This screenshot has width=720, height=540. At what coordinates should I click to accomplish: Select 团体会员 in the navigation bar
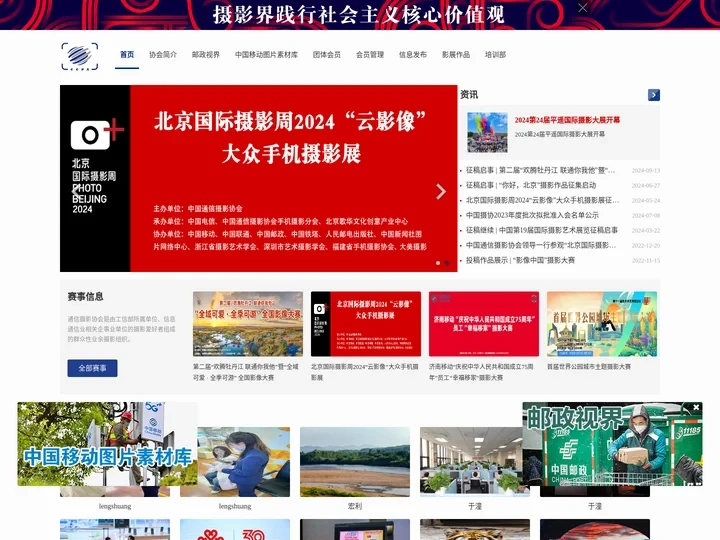327,55
